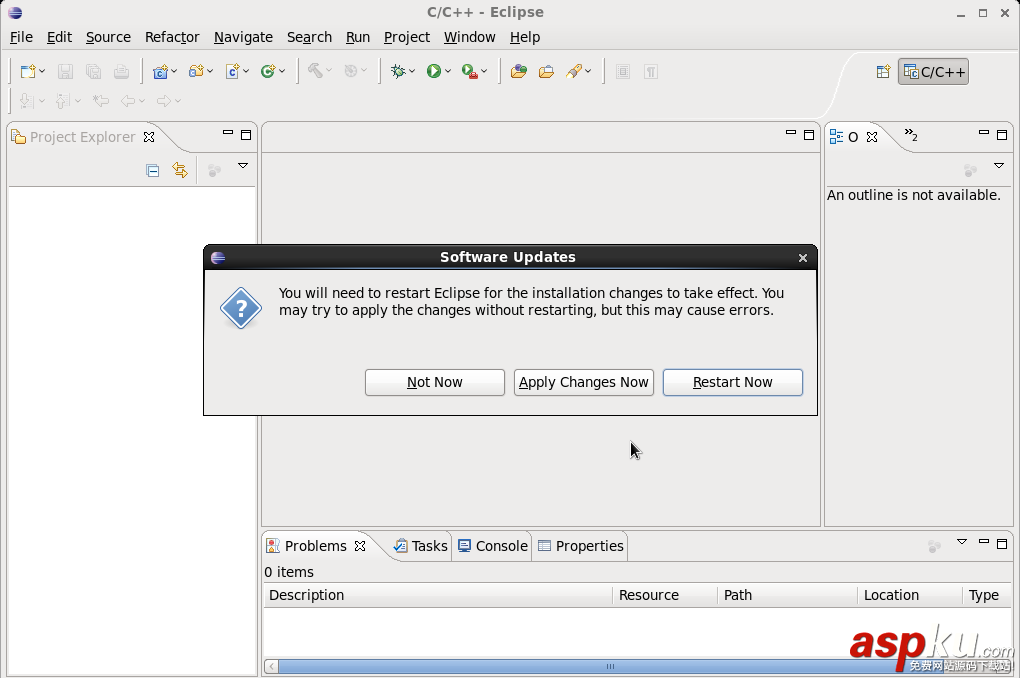
Task: Switch to the Tasks tab
Action: coord(421,546)
